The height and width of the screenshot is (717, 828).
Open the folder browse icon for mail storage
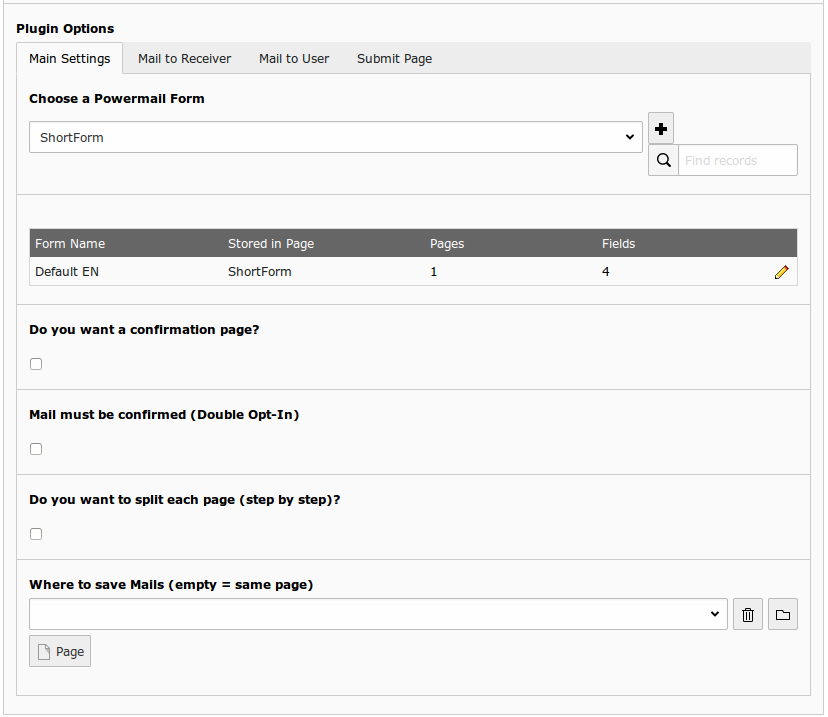(x=783, y=615)
